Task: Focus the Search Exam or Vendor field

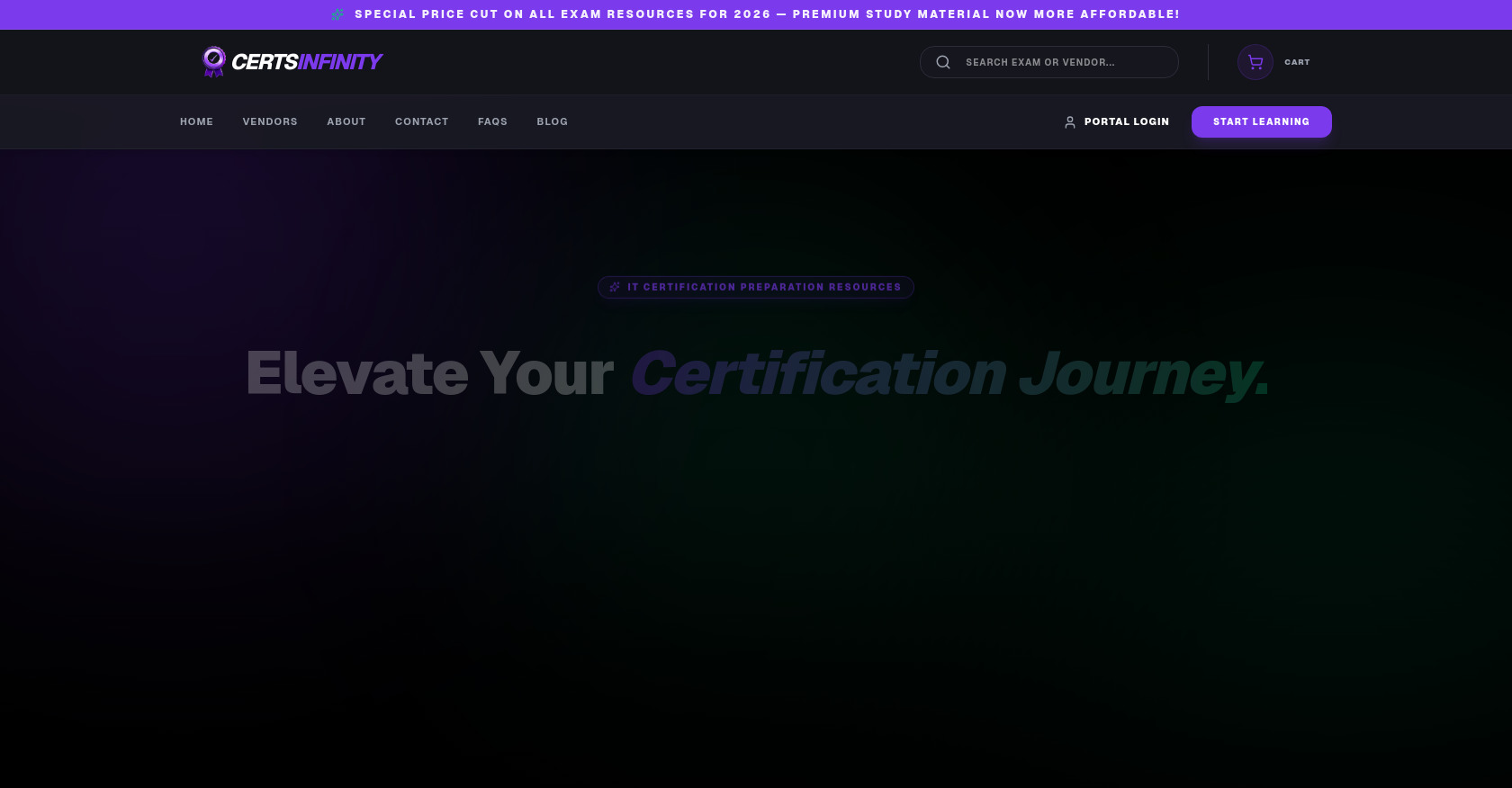Action: click(x=1049, y=62)
